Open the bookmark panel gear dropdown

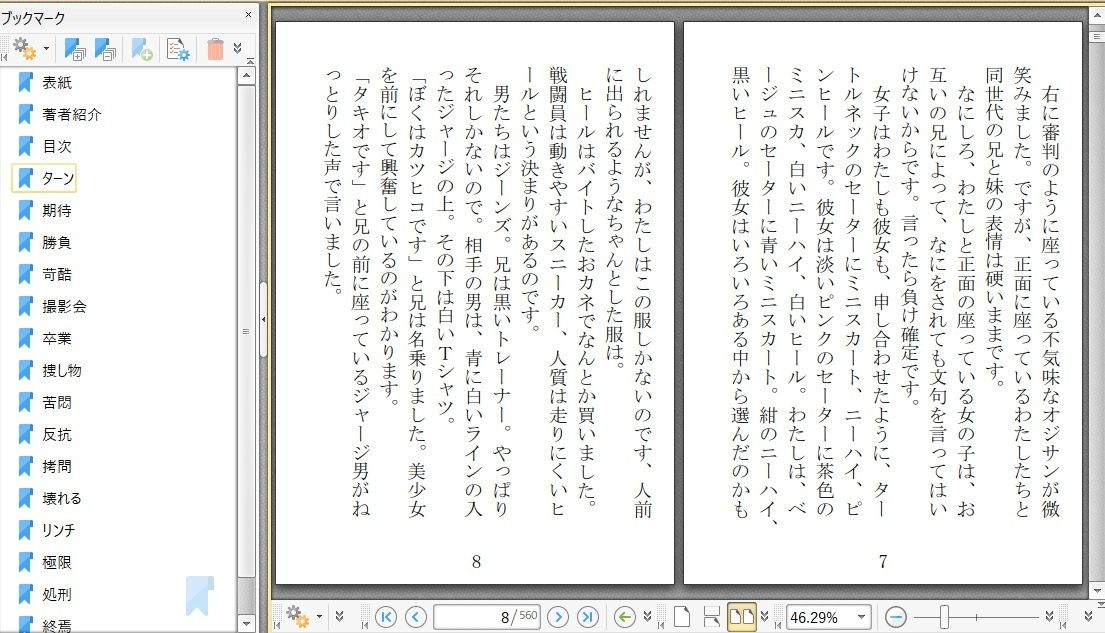point(30,48)
